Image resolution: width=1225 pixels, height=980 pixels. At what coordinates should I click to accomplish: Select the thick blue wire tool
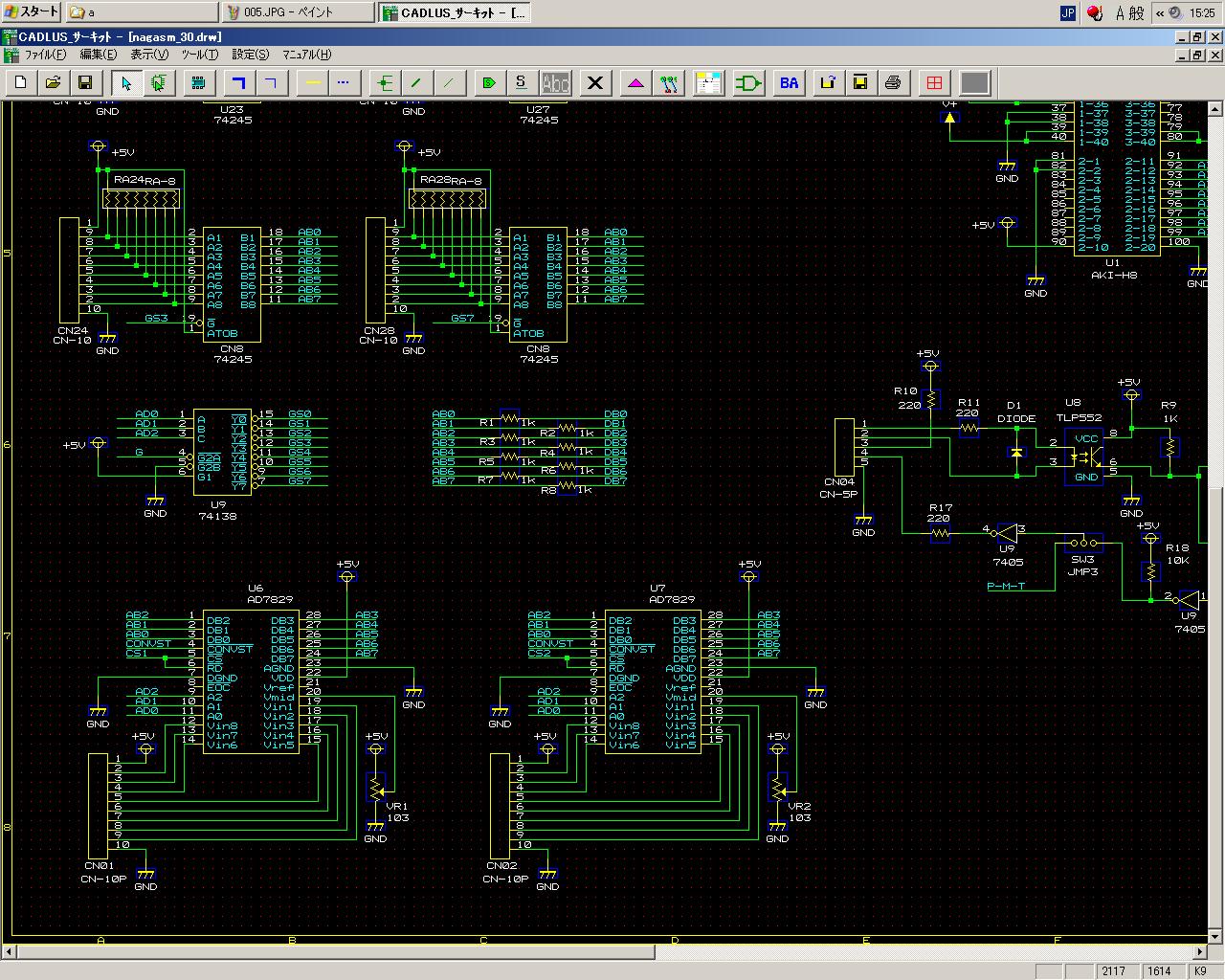pyautogui.click(x=238, y=83)
